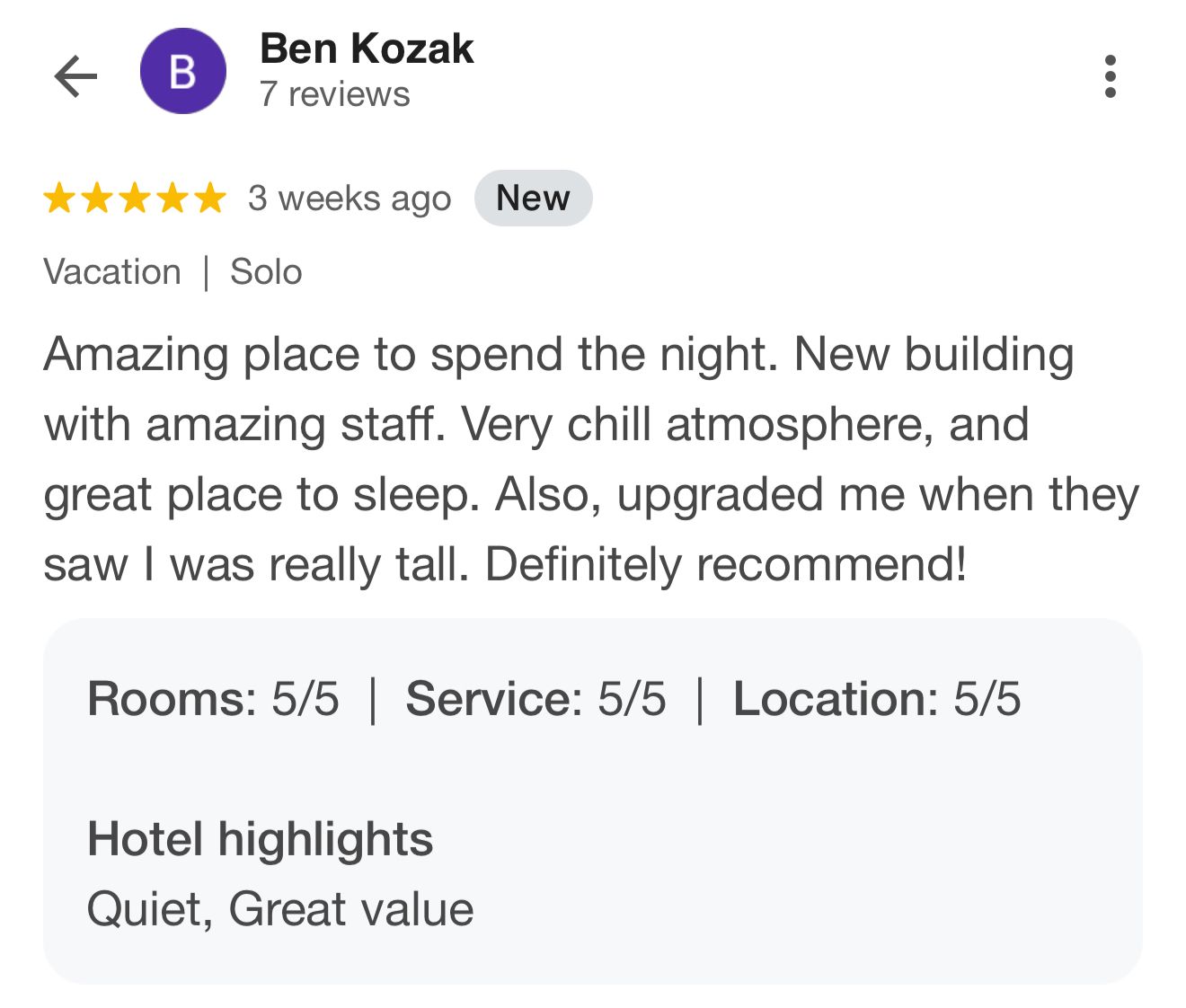Click 'Definitely recommend!' in the review
Image resolution: width=1186 pixels, height=1008 pixels.
tap(726, 565)
